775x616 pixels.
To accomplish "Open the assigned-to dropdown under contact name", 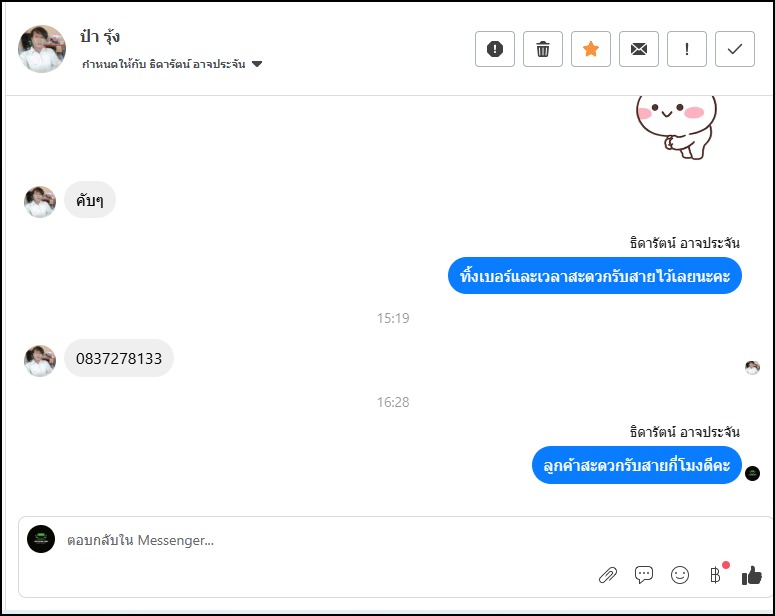I will pos(257,64).
